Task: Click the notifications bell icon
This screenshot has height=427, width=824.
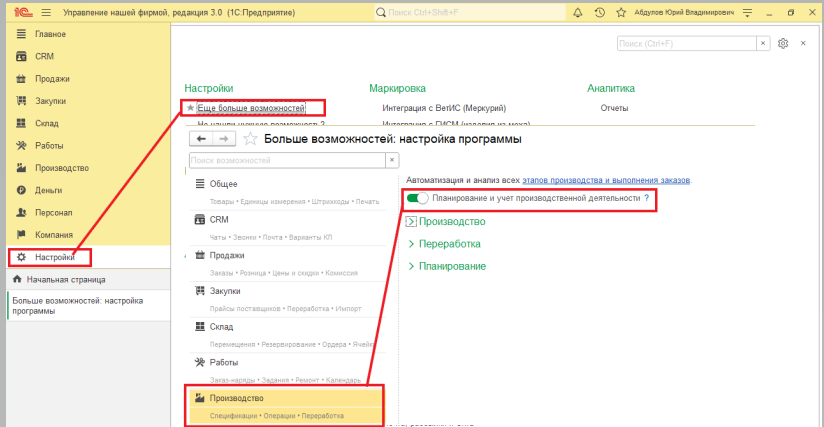Action: 578,13
